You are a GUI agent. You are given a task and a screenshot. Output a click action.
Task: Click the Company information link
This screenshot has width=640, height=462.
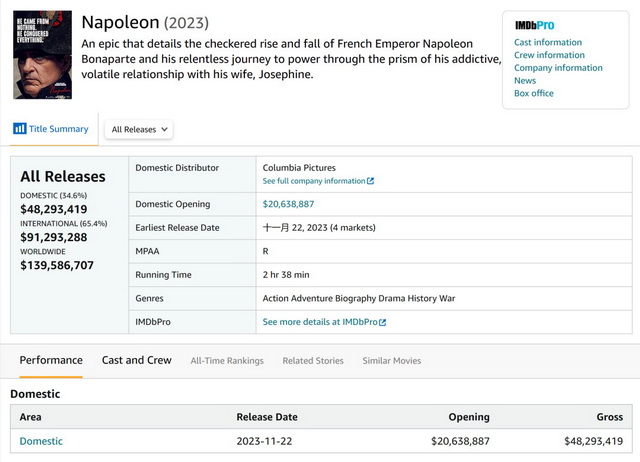point(558,68)
